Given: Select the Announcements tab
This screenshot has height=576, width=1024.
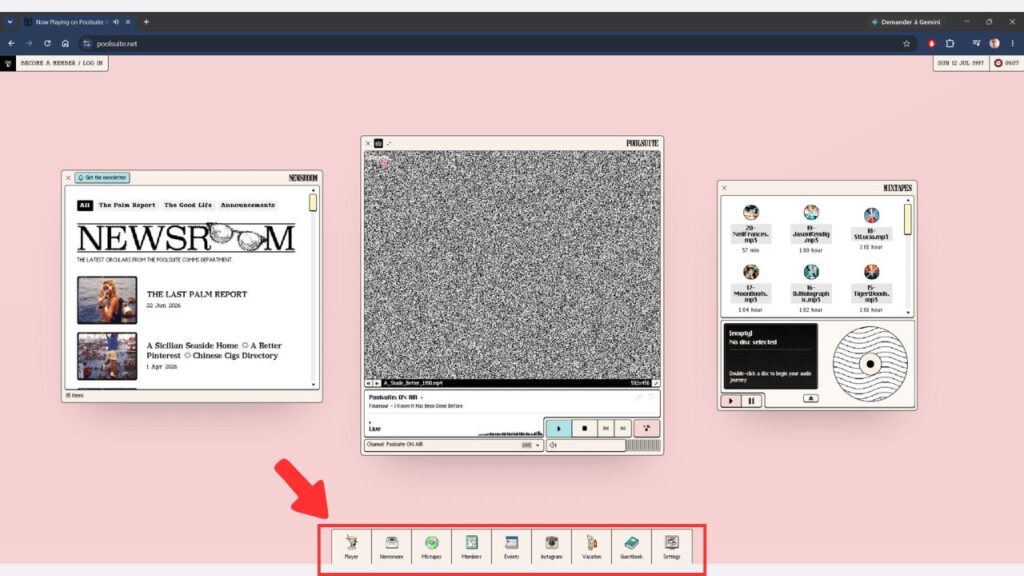Looking at the screenshot, I should (248, 205).
